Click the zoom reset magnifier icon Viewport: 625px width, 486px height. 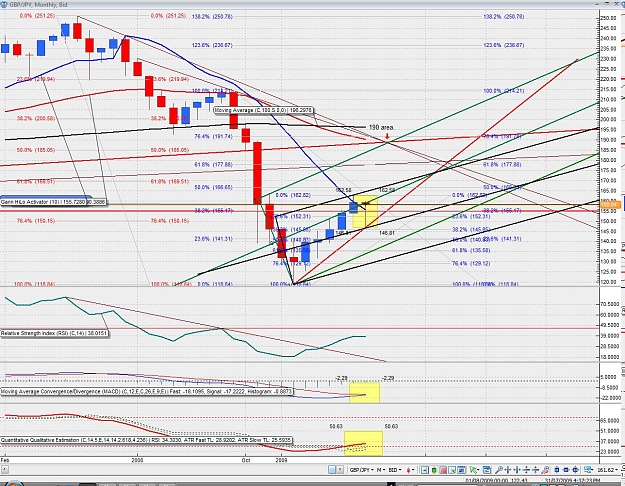[x=545, y=470]
